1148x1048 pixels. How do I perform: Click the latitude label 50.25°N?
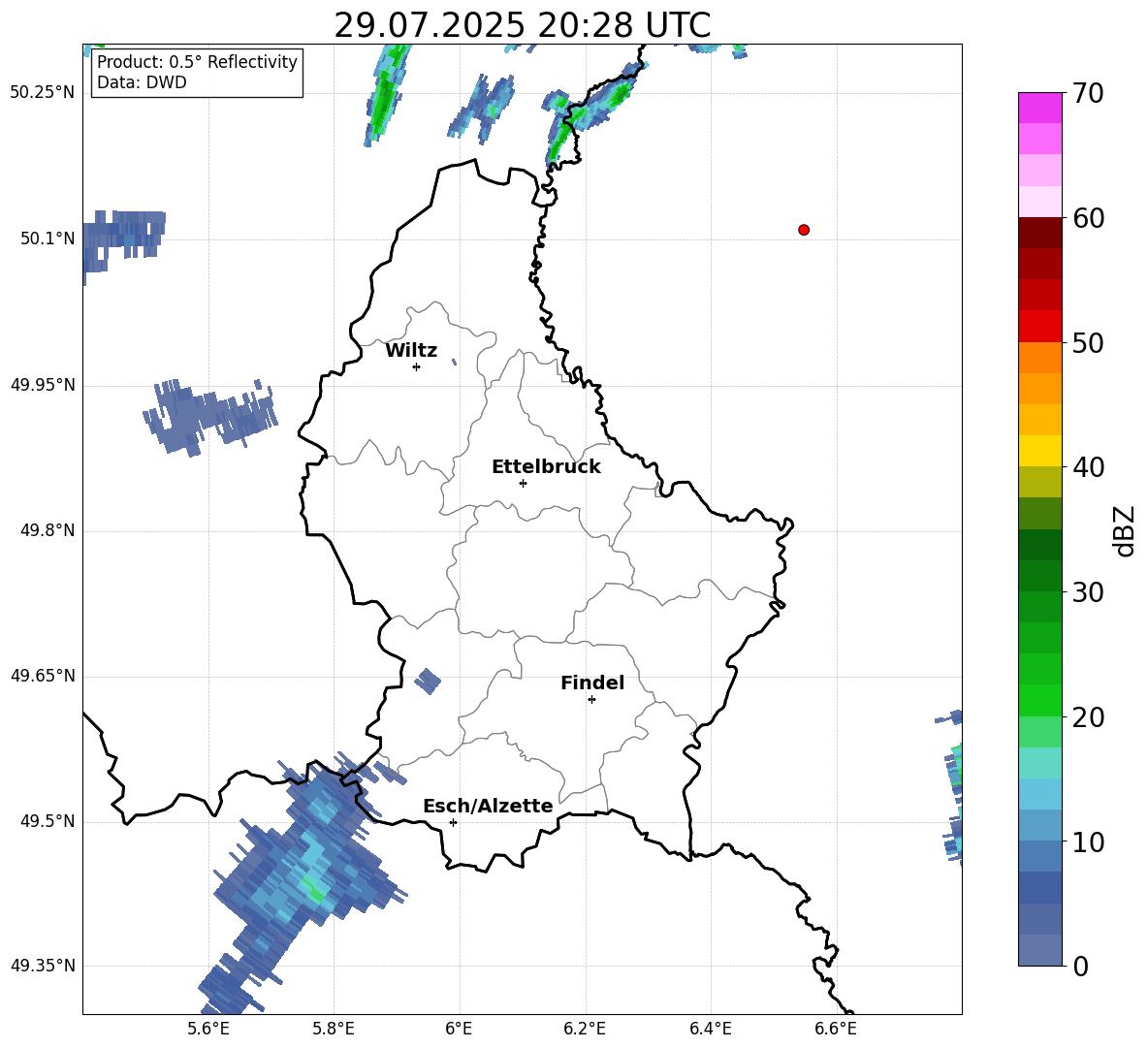pos(43,93)
